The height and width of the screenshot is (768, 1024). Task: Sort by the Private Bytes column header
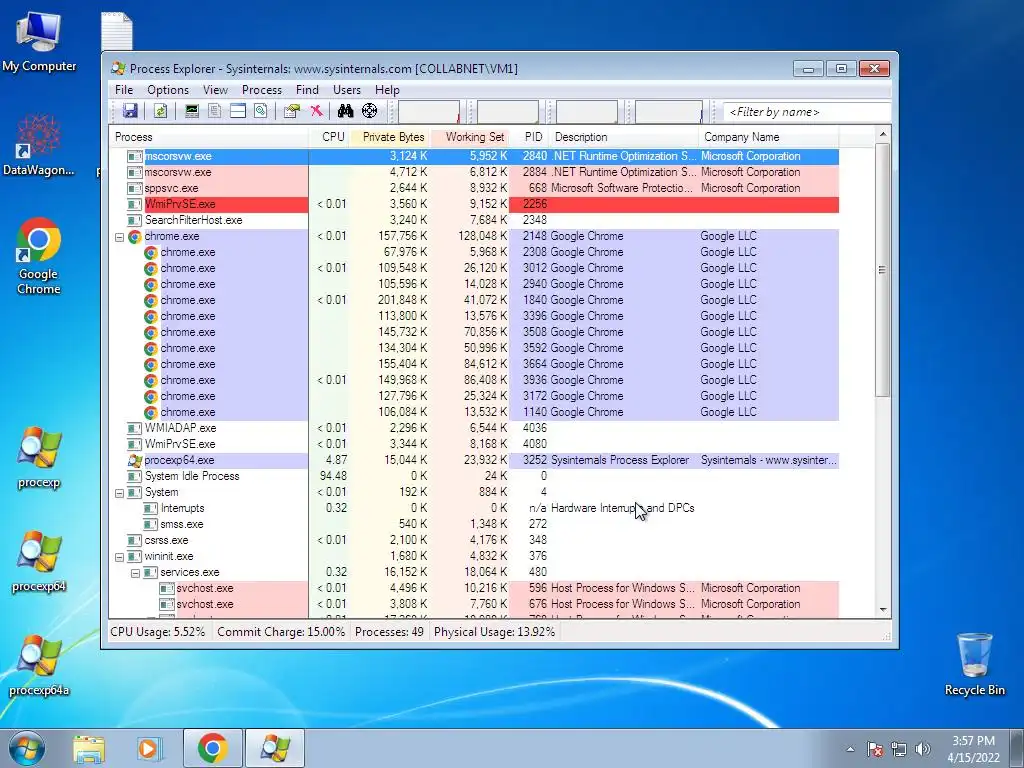(x=389, y=137)
